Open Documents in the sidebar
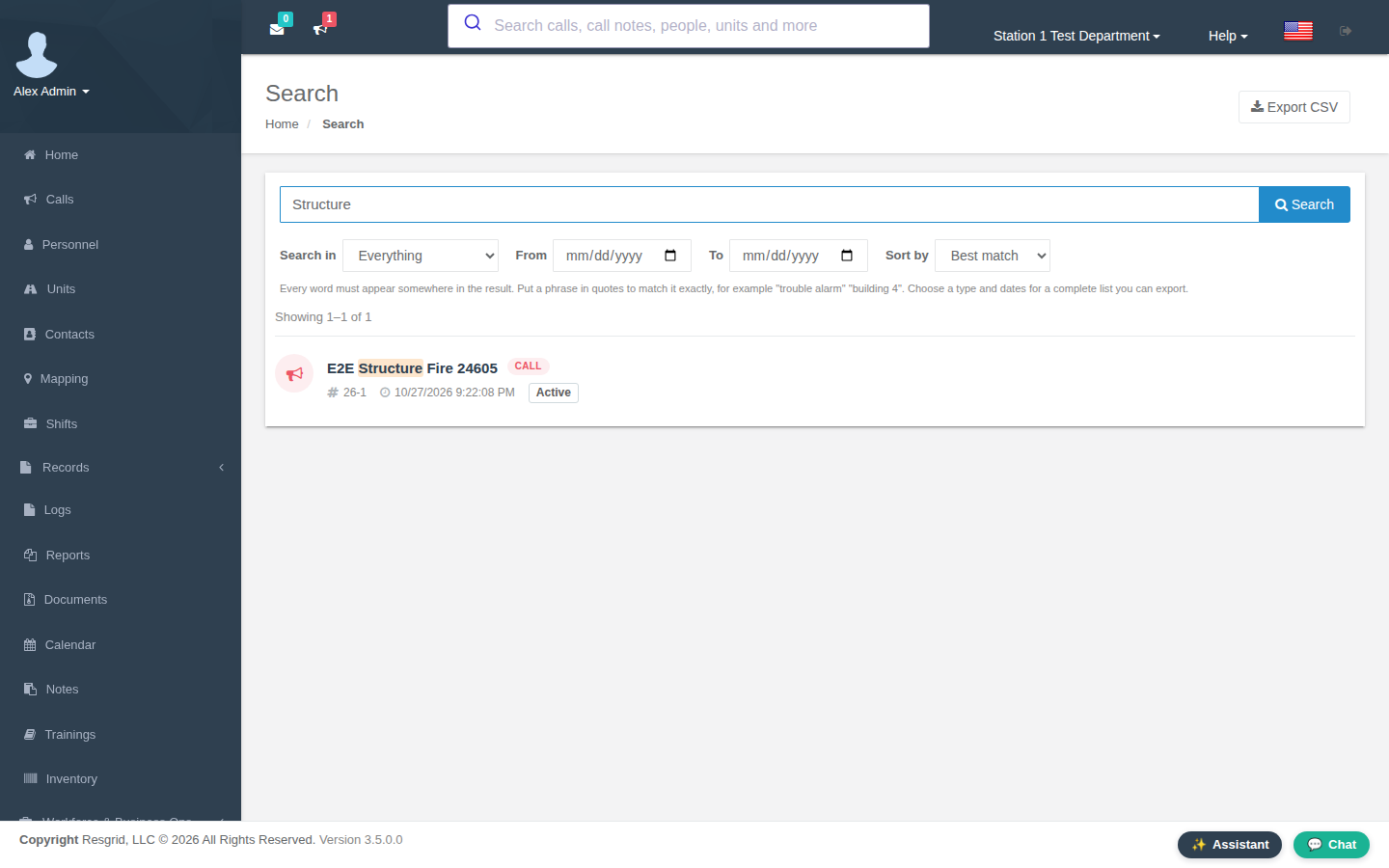The image size is (1389, 868). pyautogui.click(x=121, y=600)
